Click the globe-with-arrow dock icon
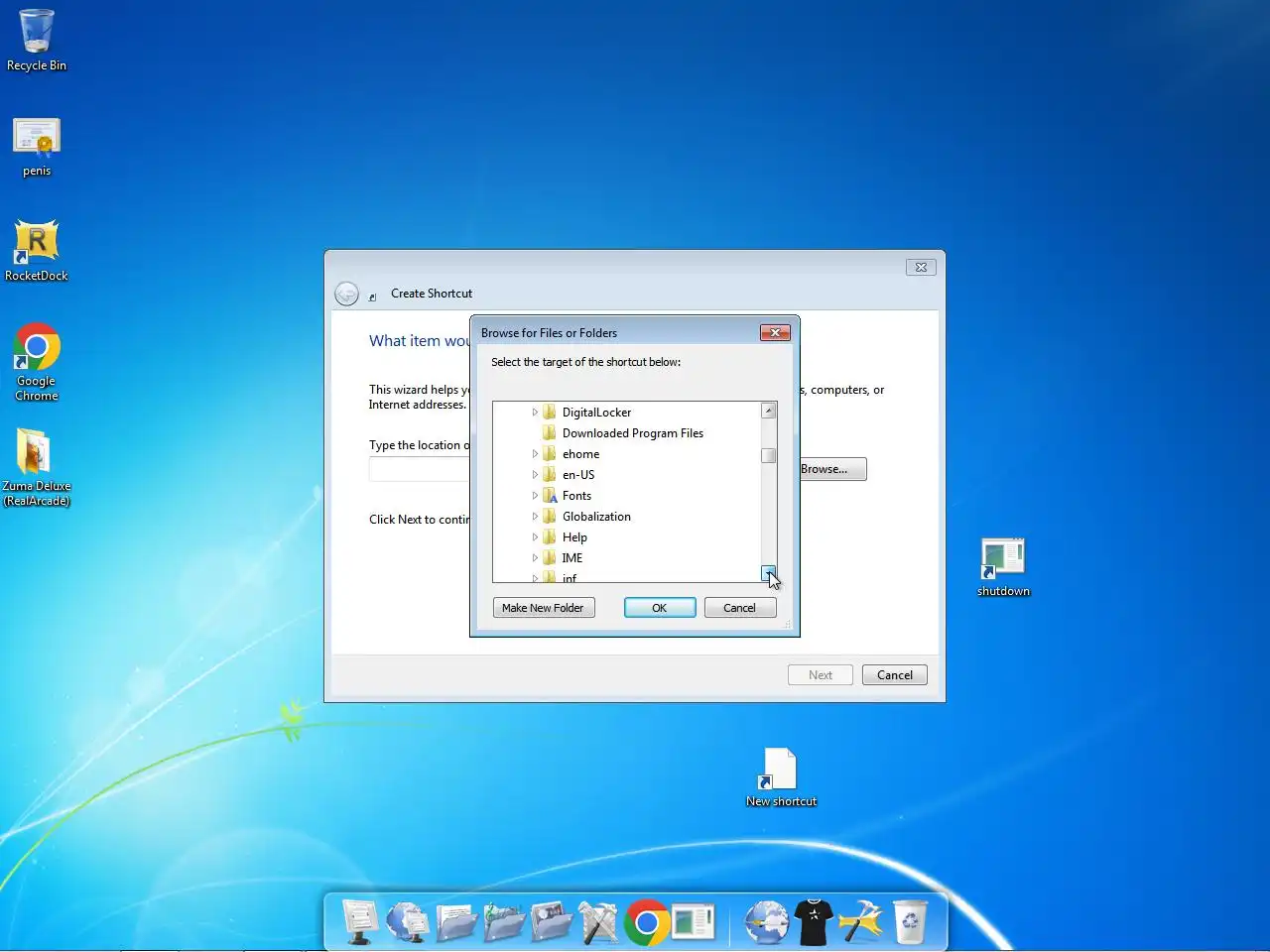The width and height of the screenshot is (1270, 952). (766, 922)
